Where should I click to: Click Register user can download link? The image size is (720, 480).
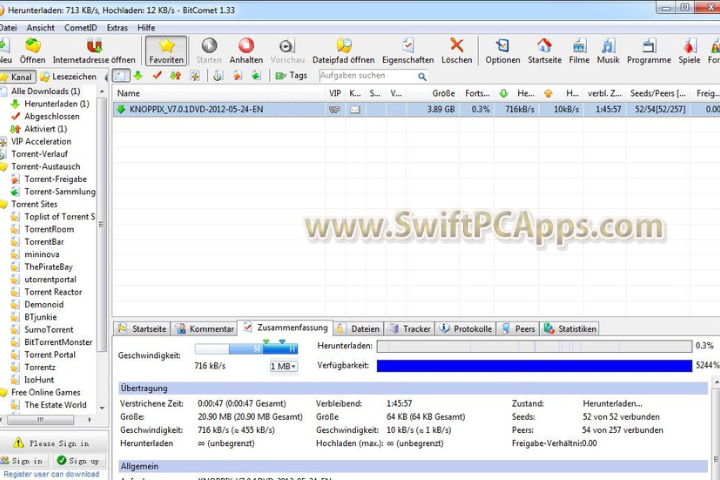51,474
